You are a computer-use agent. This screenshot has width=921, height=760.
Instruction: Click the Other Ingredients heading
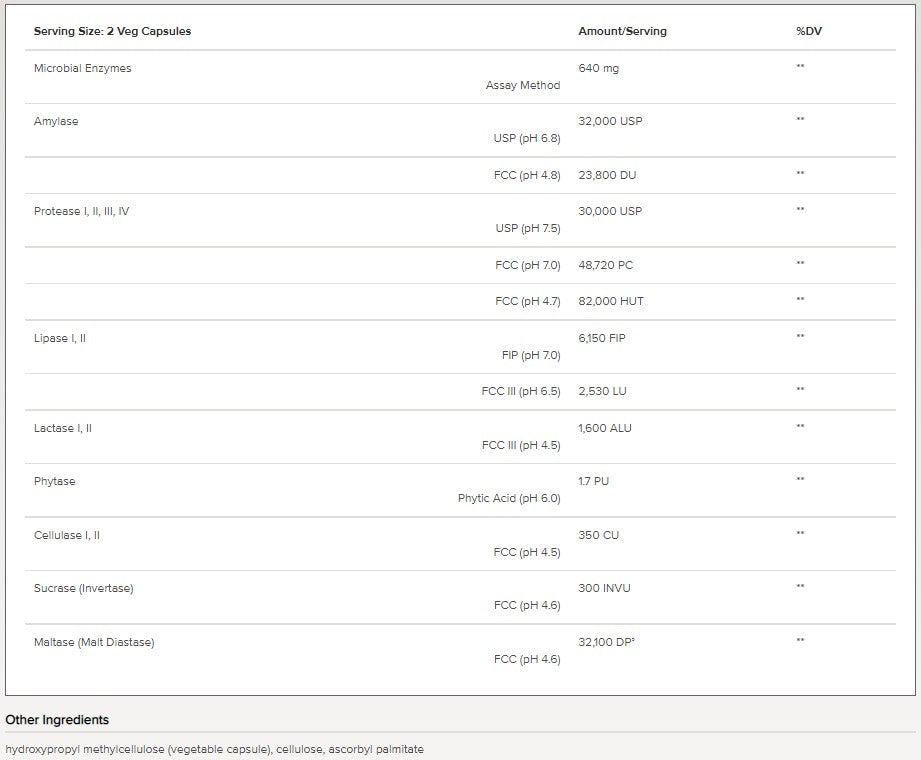tap(57, 720)
